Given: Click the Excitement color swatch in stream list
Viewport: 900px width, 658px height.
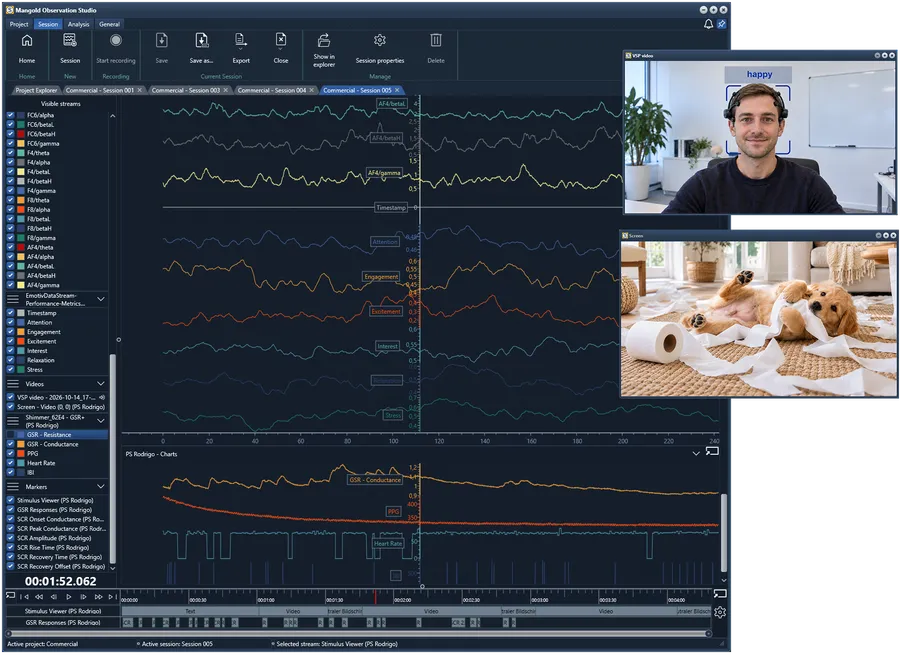Looking at the screenshot, I should pyautogui.click(x=21, y=341).
